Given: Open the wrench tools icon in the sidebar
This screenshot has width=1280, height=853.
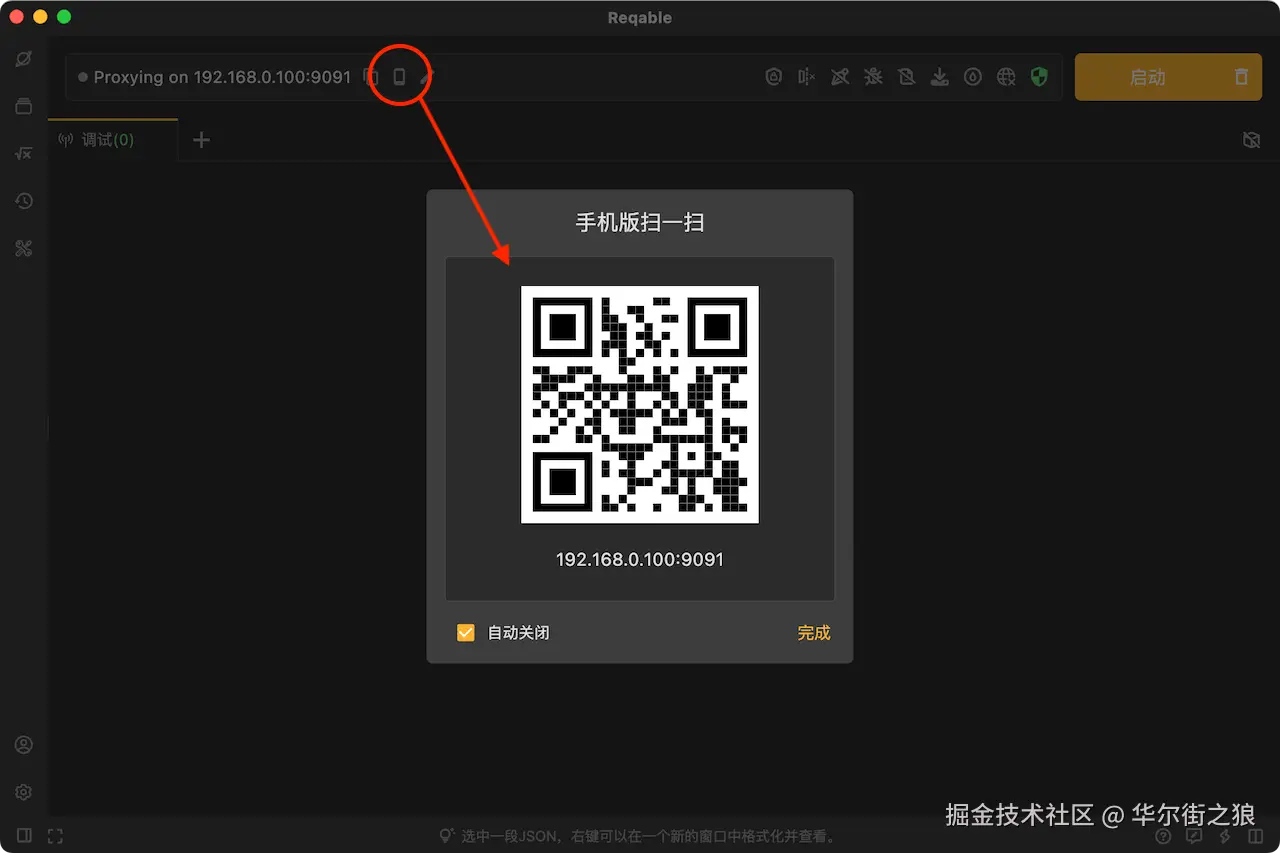Looking at the screenshot, I should (24, 249).
